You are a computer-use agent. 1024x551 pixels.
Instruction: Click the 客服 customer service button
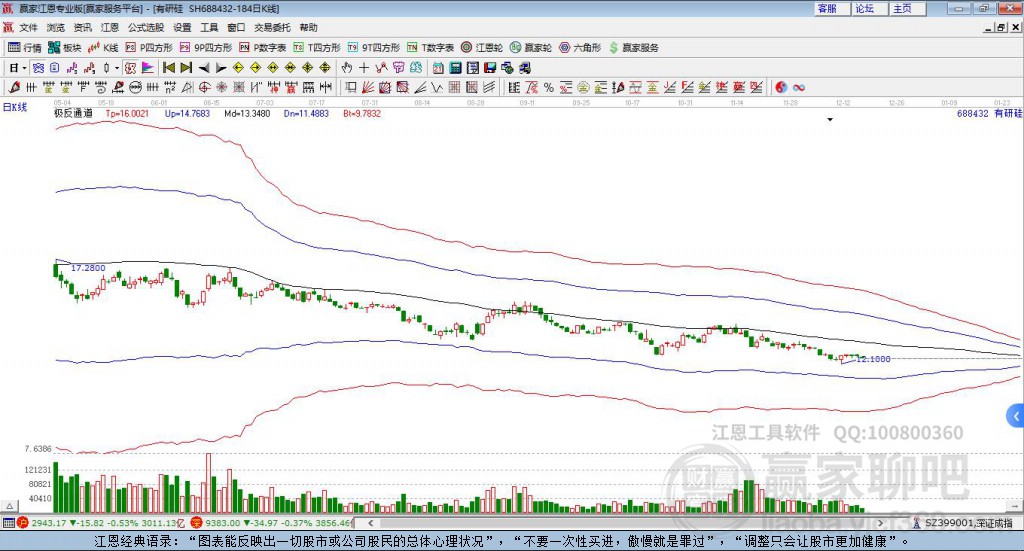coord(831,8)
